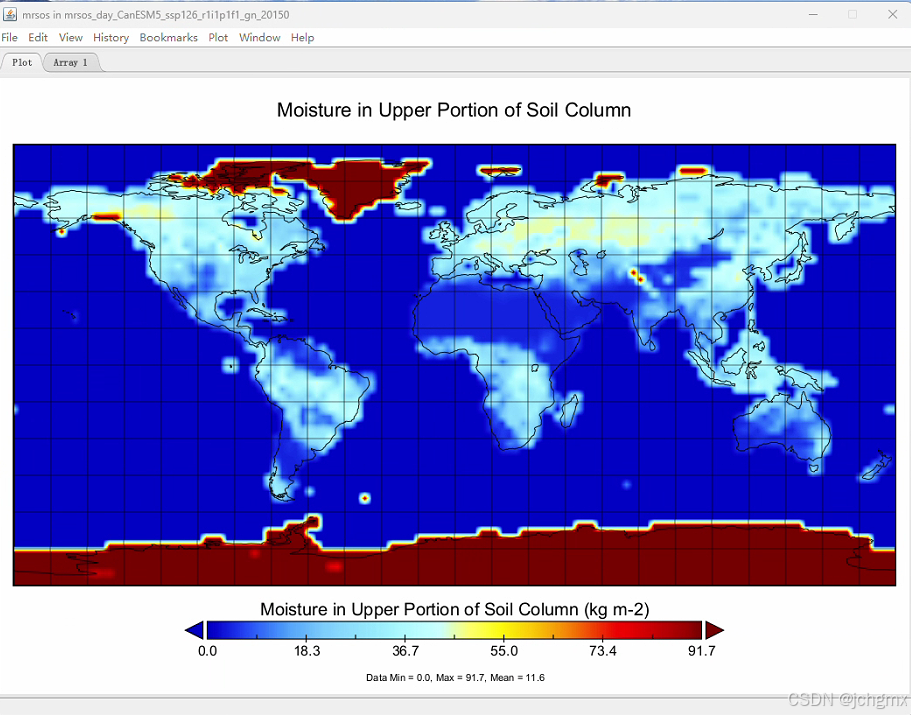Minimize the mrsos plot window
Screen dimensions: 911x715
coord(813,14)
